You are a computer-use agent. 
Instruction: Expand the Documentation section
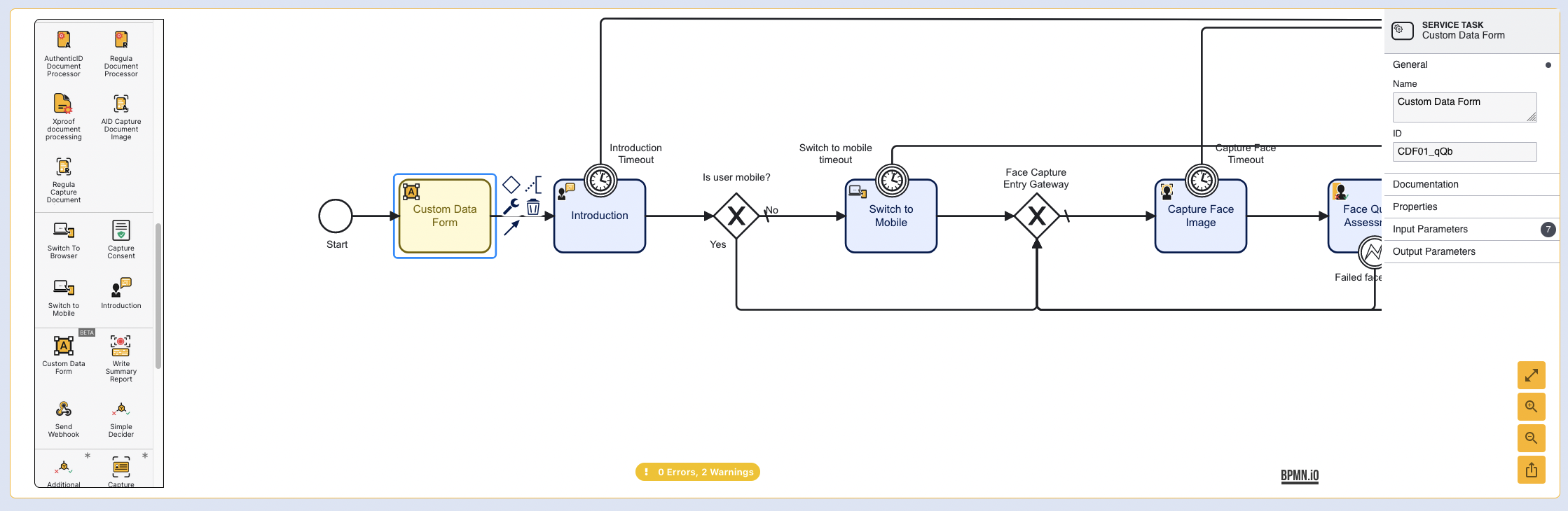(x=1472, y=184)
